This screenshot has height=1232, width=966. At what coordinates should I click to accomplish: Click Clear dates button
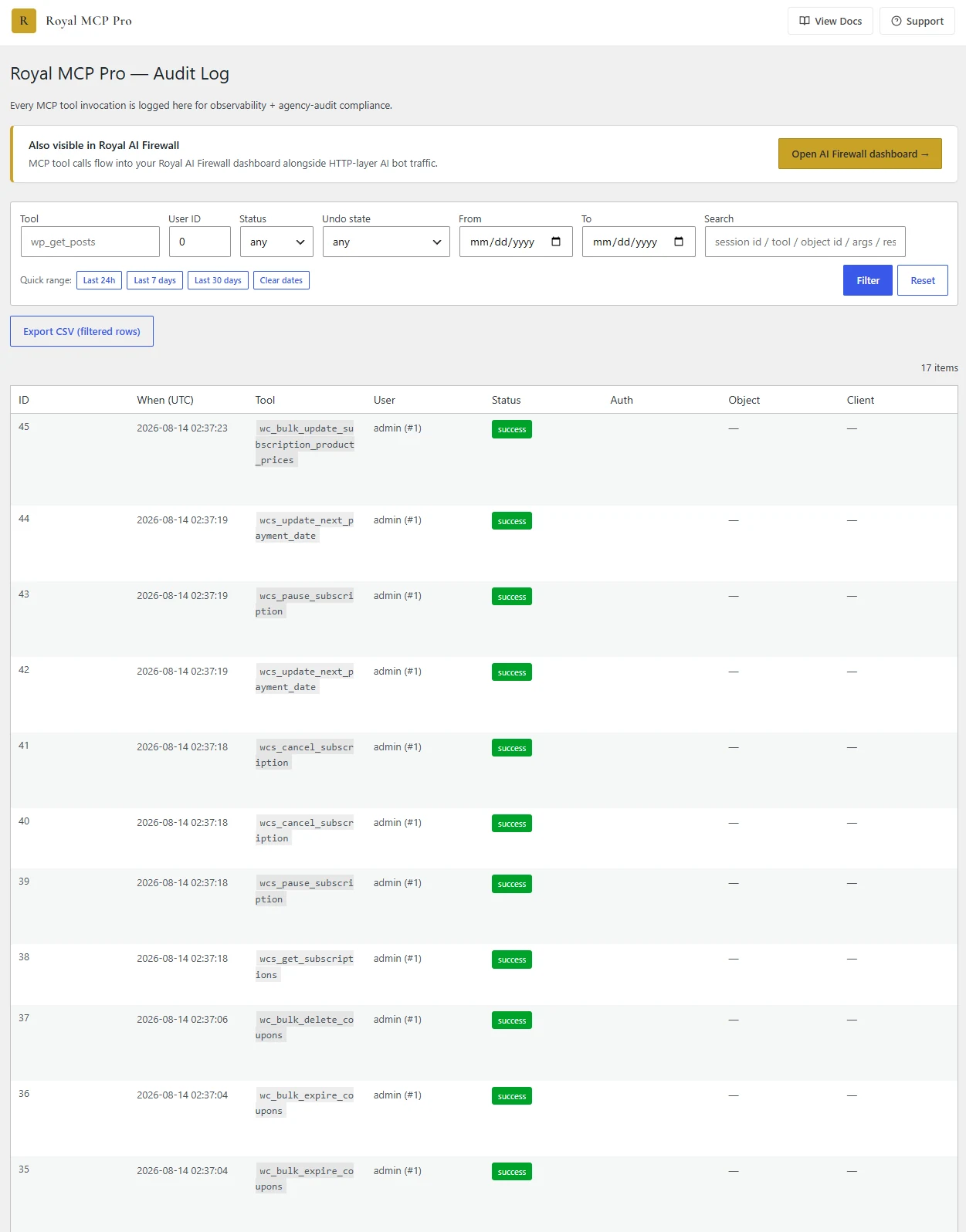[x=281, y=280]
